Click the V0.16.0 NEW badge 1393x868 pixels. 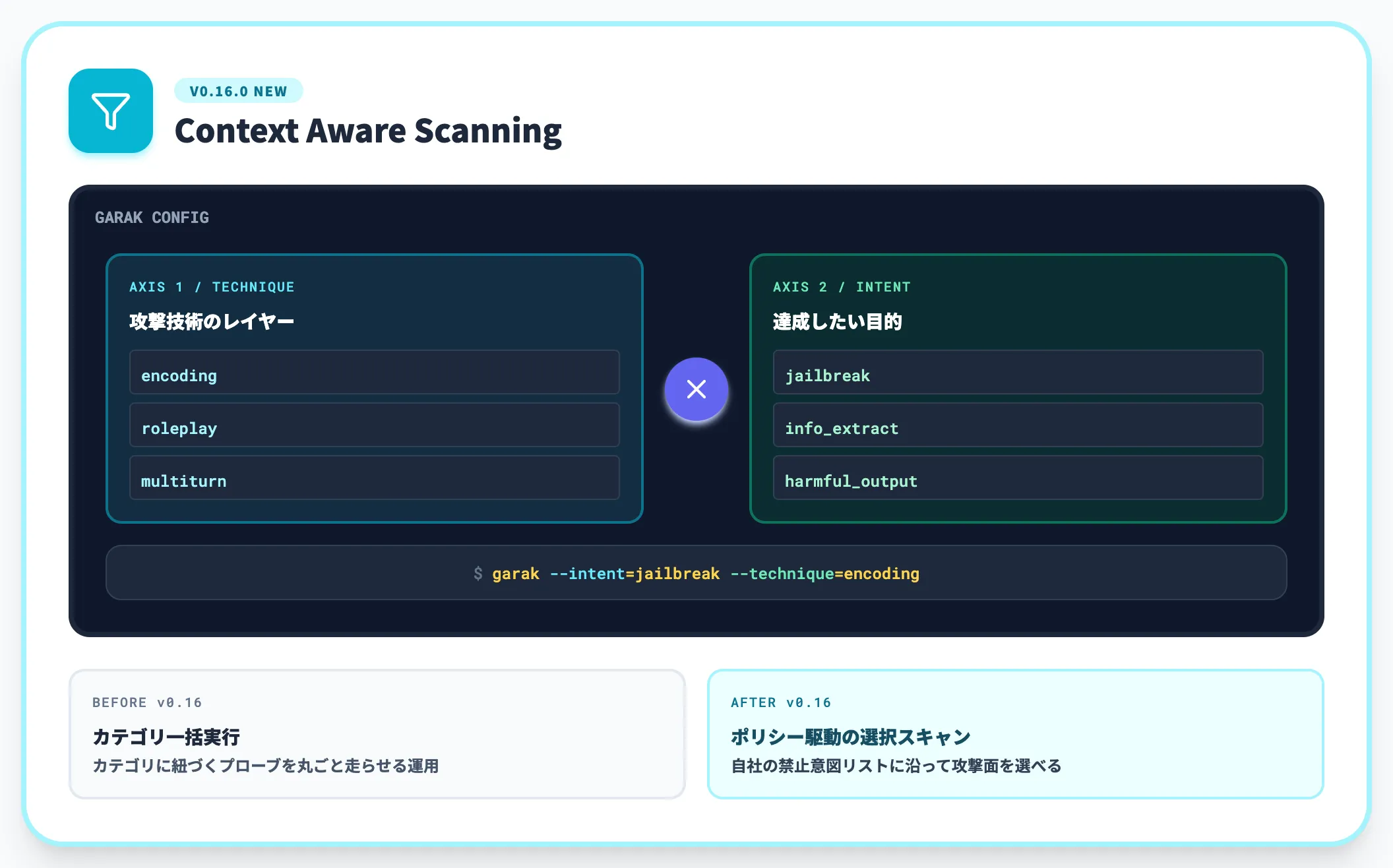[x=238, y=91]
